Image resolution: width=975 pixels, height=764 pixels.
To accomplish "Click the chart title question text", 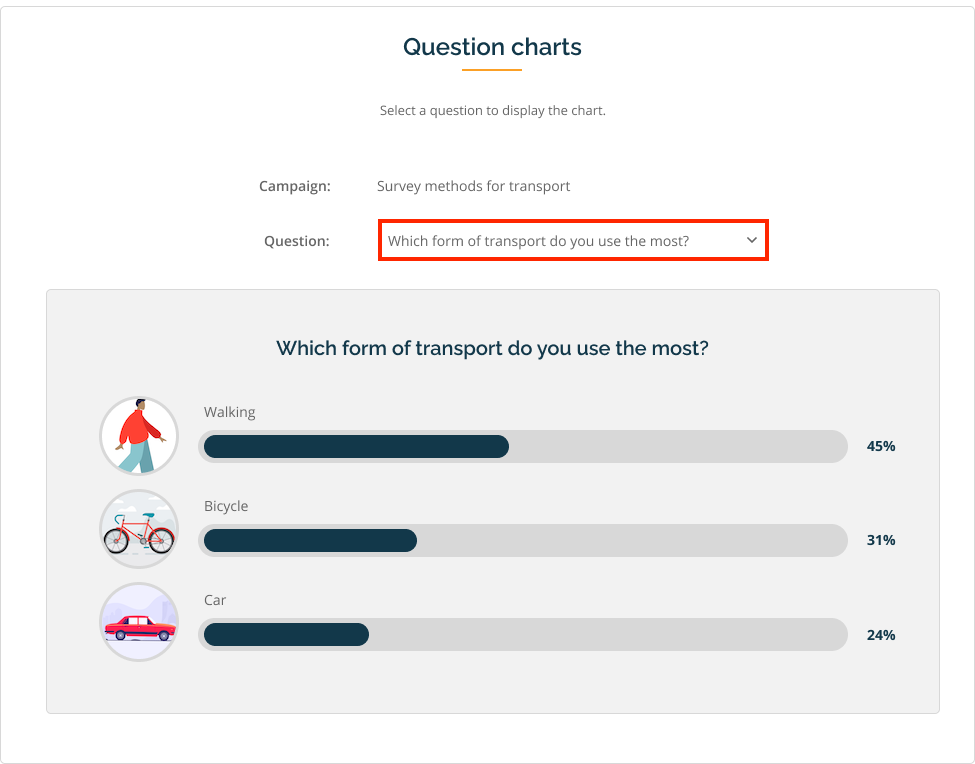I will tap(492, 348).
